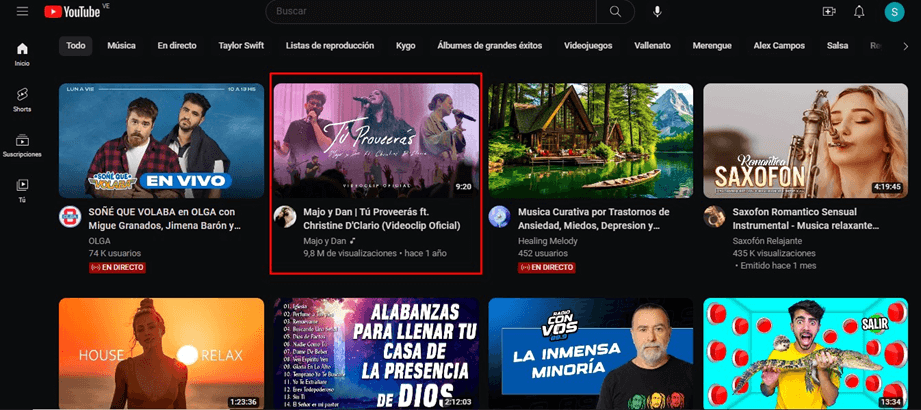Click the 74 K usuarios text
This screenshot has height=410, width=921.
click(x=115, y=253)
